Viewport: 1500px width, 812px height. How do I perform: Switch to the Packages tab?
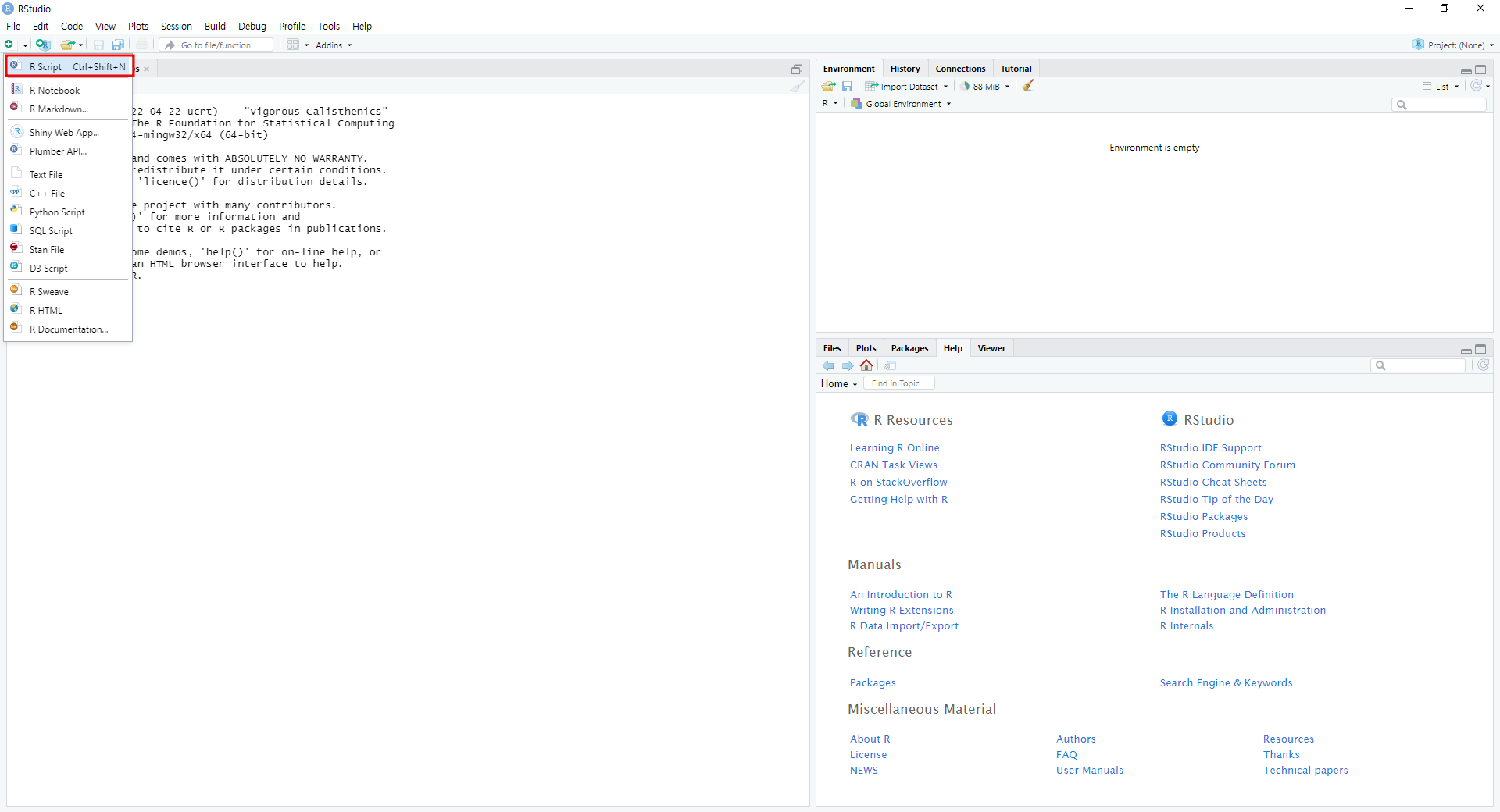point(909,348)
